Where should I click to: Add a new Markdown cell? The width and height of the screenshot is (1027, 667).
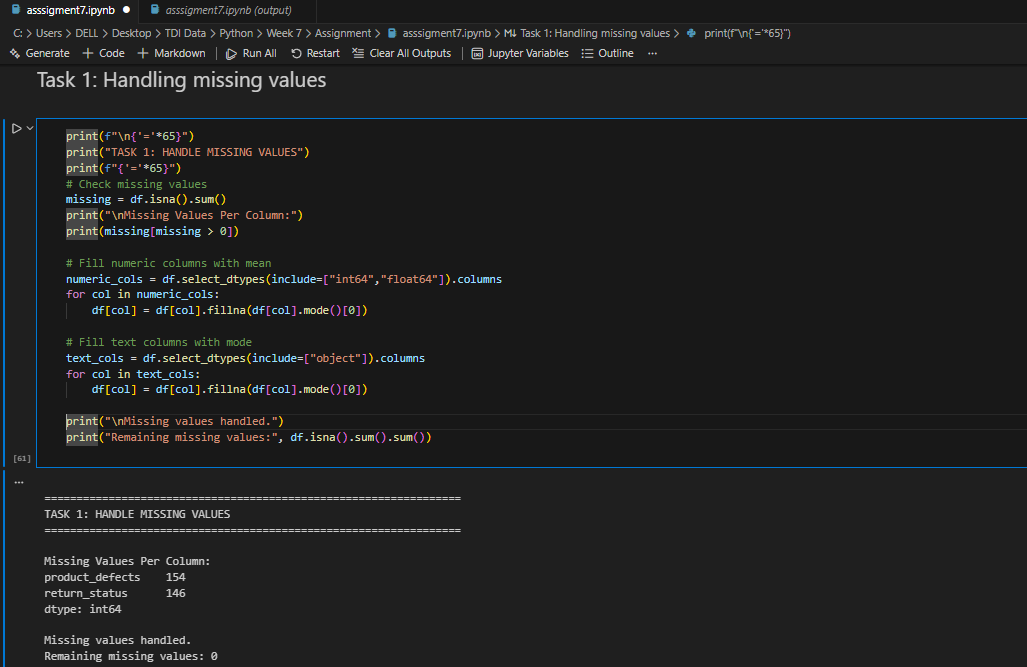pyautogui.click(x=172, y=54)
